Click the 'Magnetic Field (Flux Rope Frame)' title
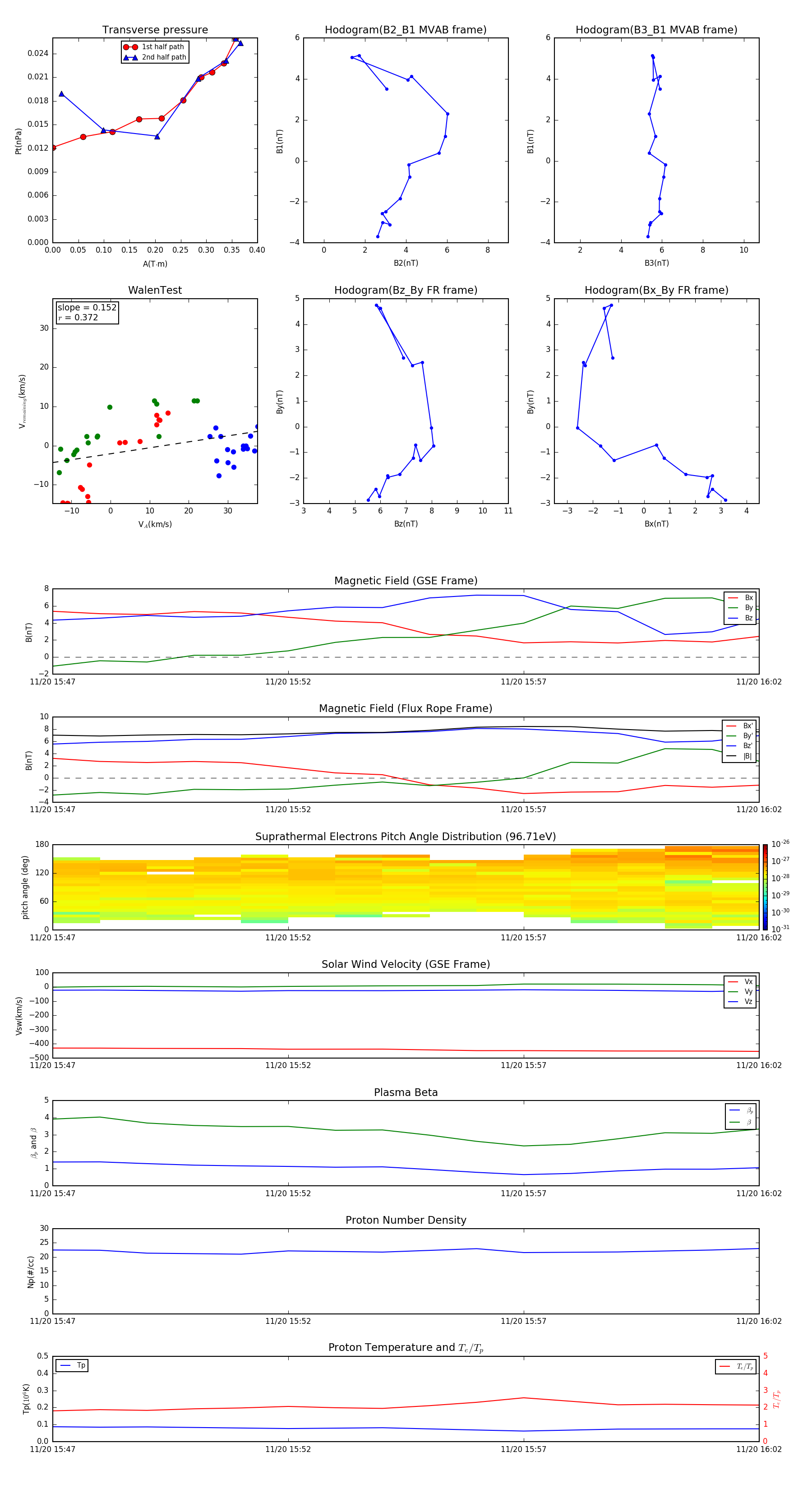Screen dimensions: 812x1489 (x=406, y=709)
